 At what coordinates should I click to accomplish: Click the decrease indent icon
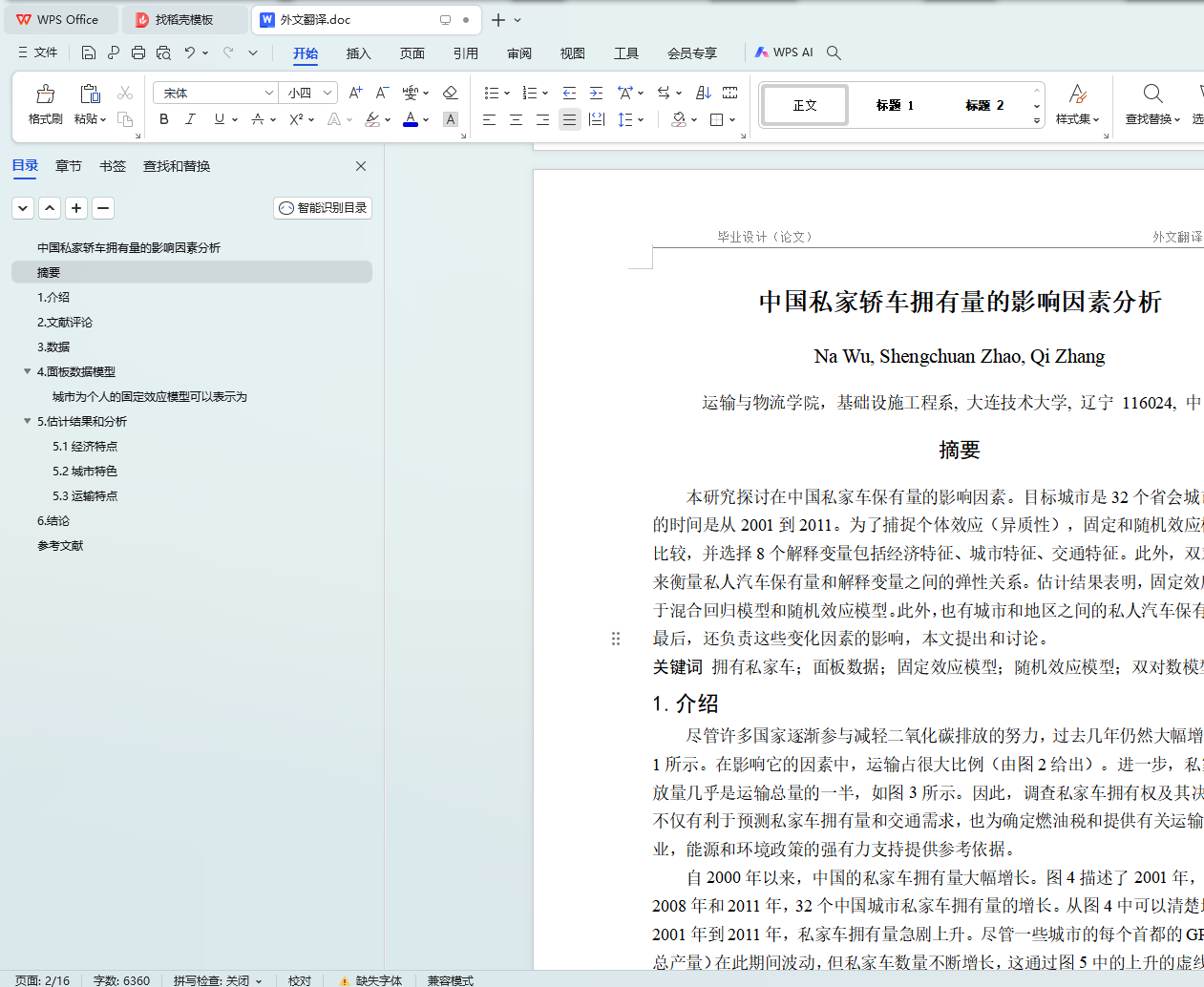(569, 93)
